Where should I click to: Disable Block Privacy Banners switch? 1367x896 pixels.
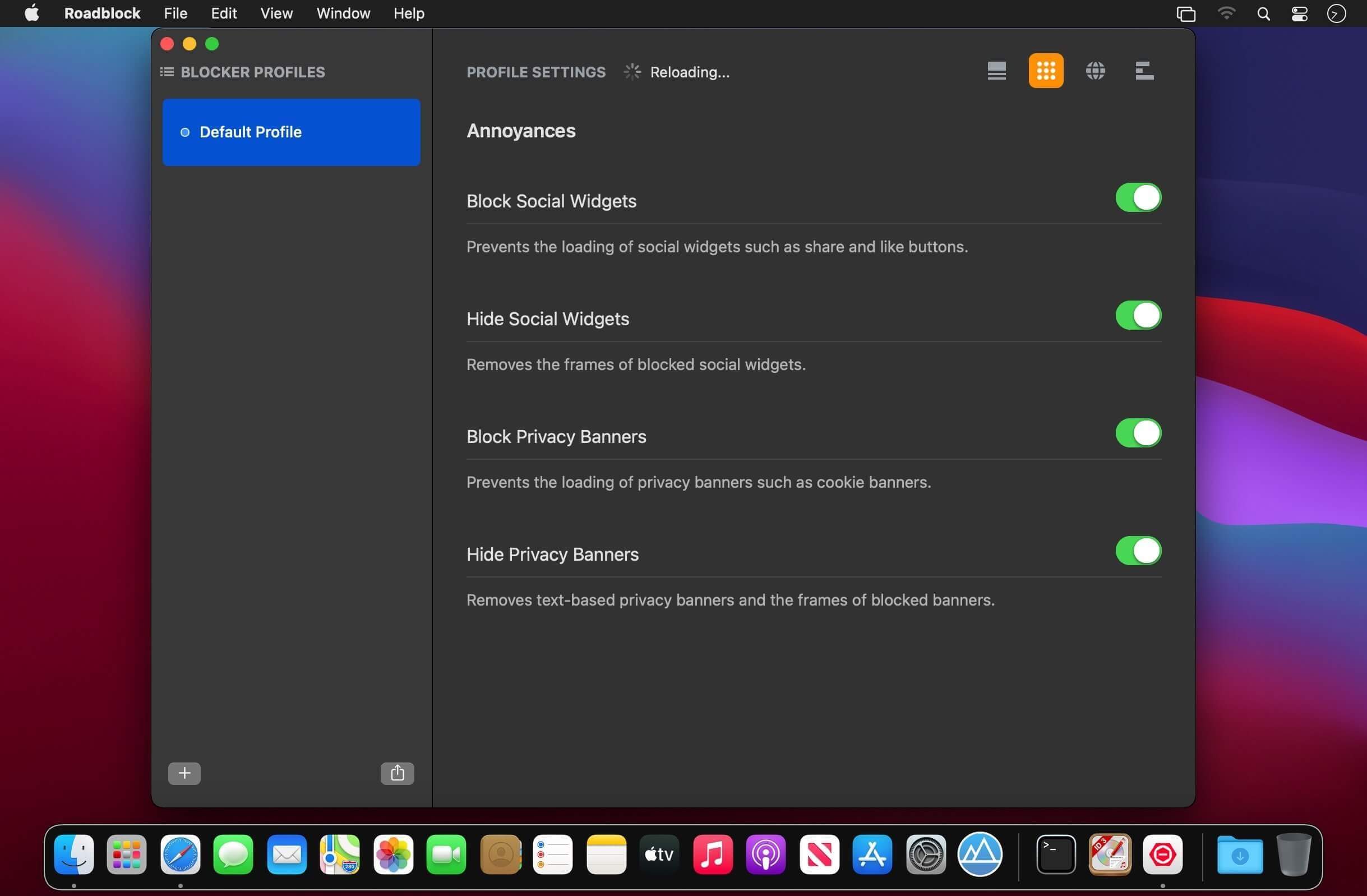coord(1138,433)
